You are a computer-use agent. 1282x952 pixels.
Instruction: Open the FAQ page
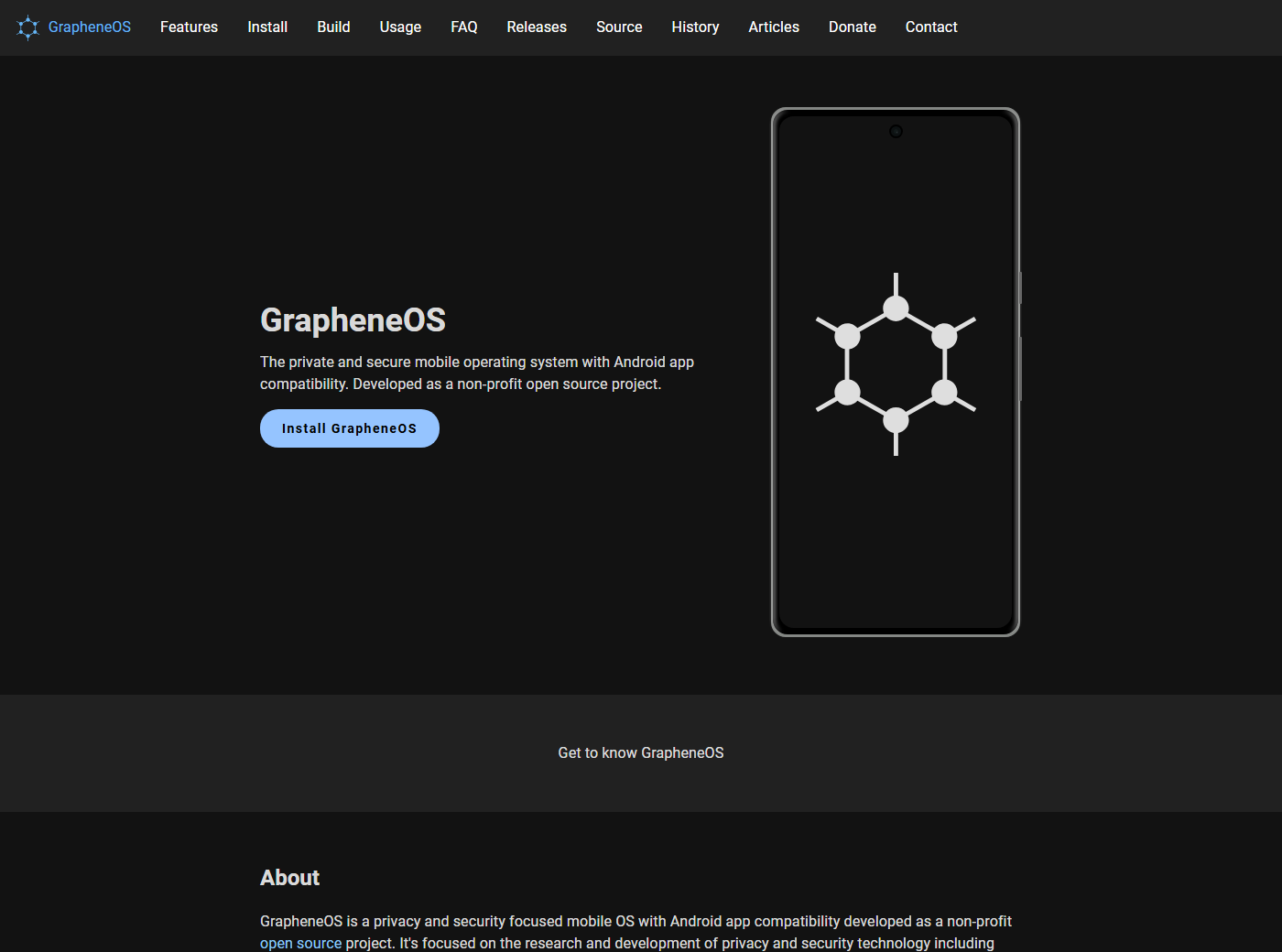464,27
